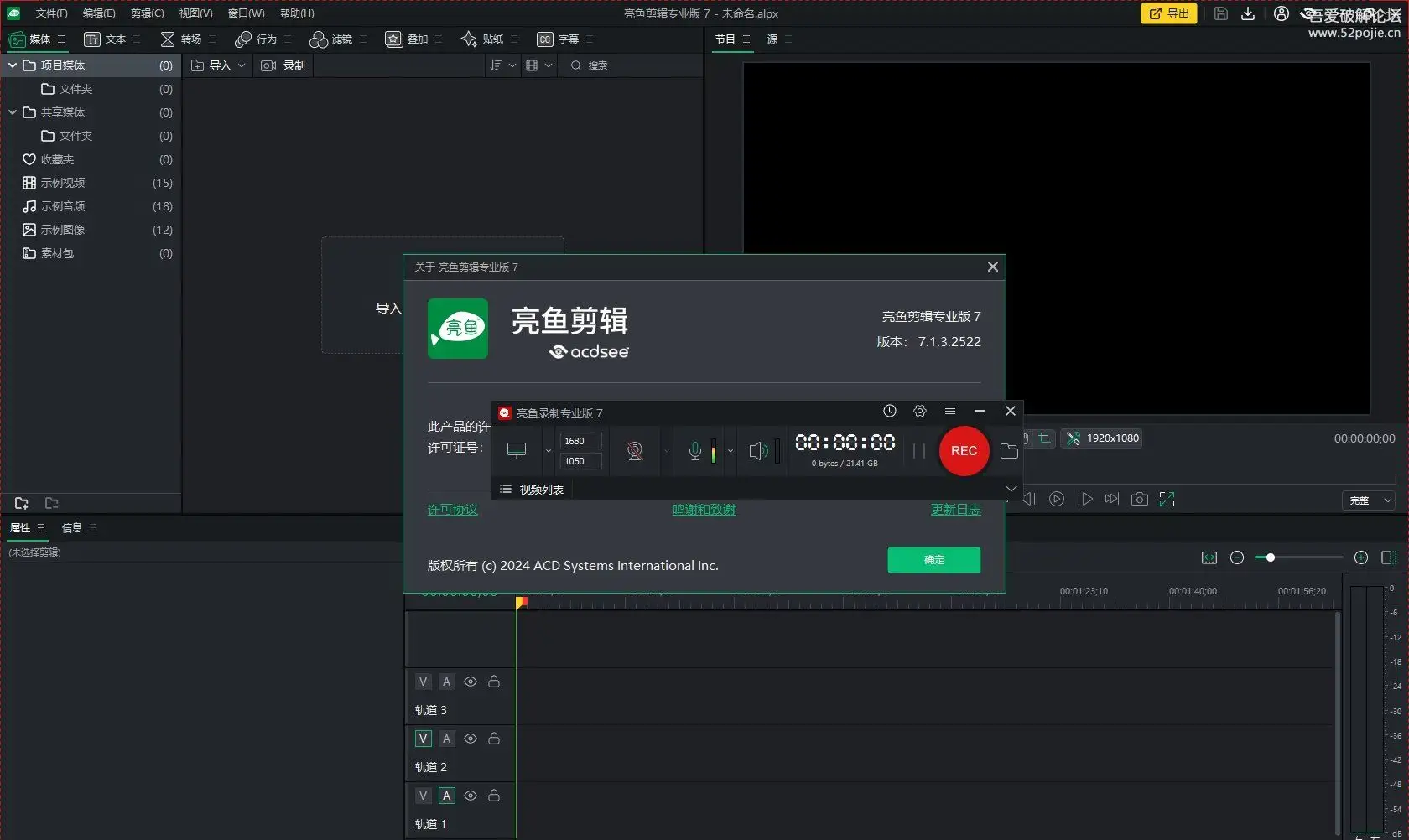Viewport: 1409px width, 840px height.
Task: Hide 轨道 3 using its eye icon
Action: point(471,682)
